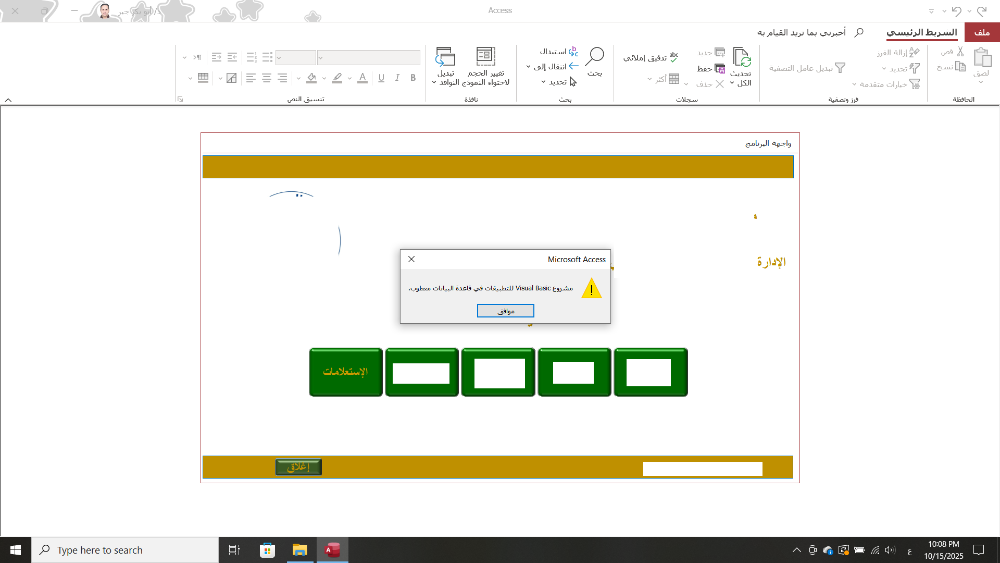Viewport: 1000px width, 563px height.
Task: Open the Refresh All dropdown arrow
Action: (x=732, y=83)
